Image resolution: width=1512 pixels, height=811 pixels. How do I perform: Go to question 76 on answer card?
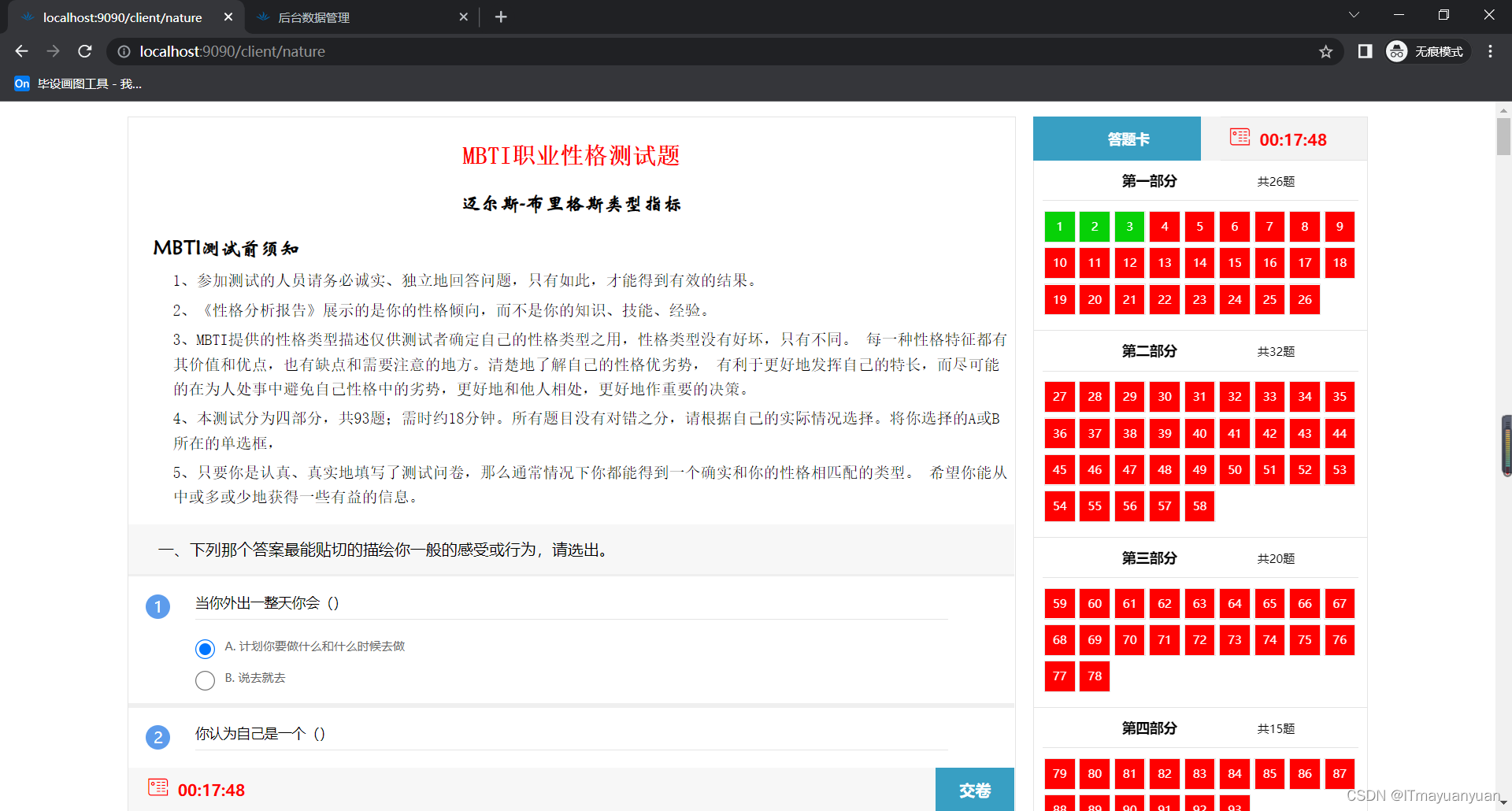pos(1340,640)
